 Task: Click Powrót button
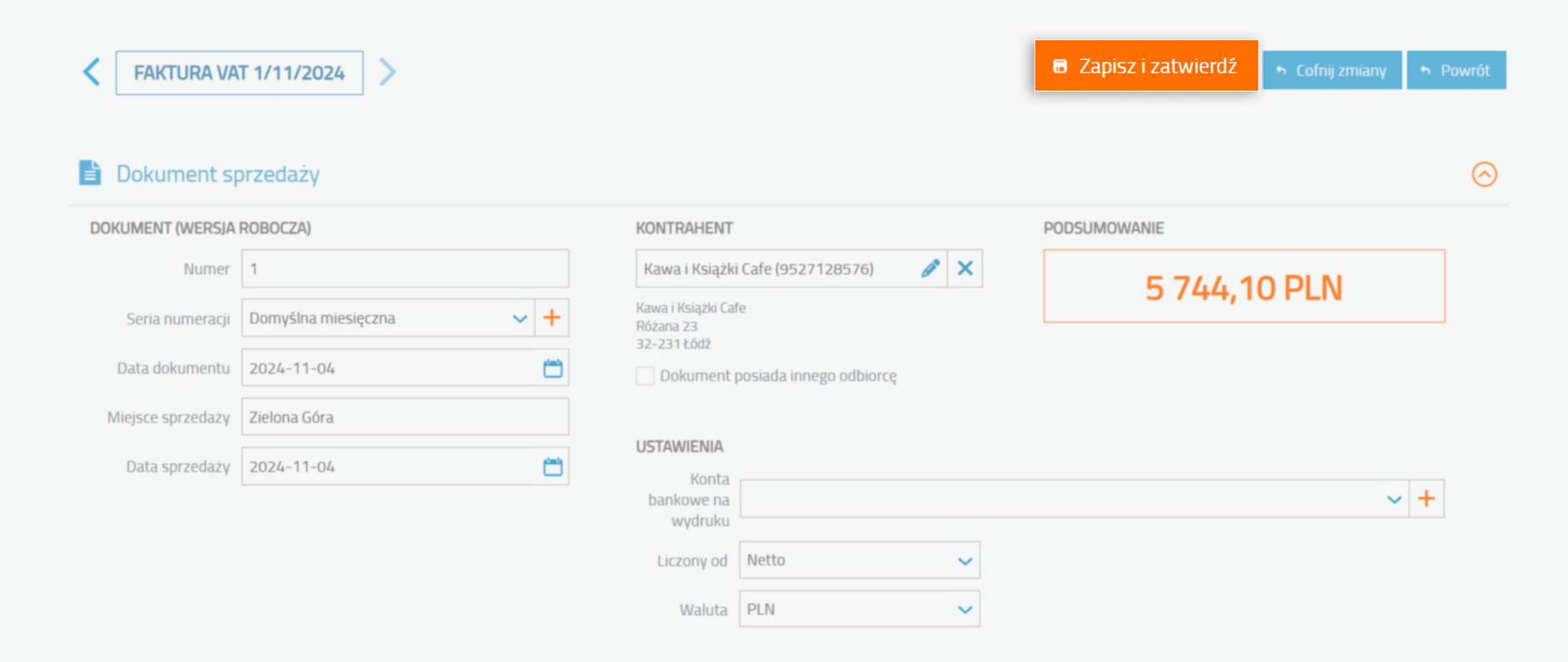click(1456, 70)
